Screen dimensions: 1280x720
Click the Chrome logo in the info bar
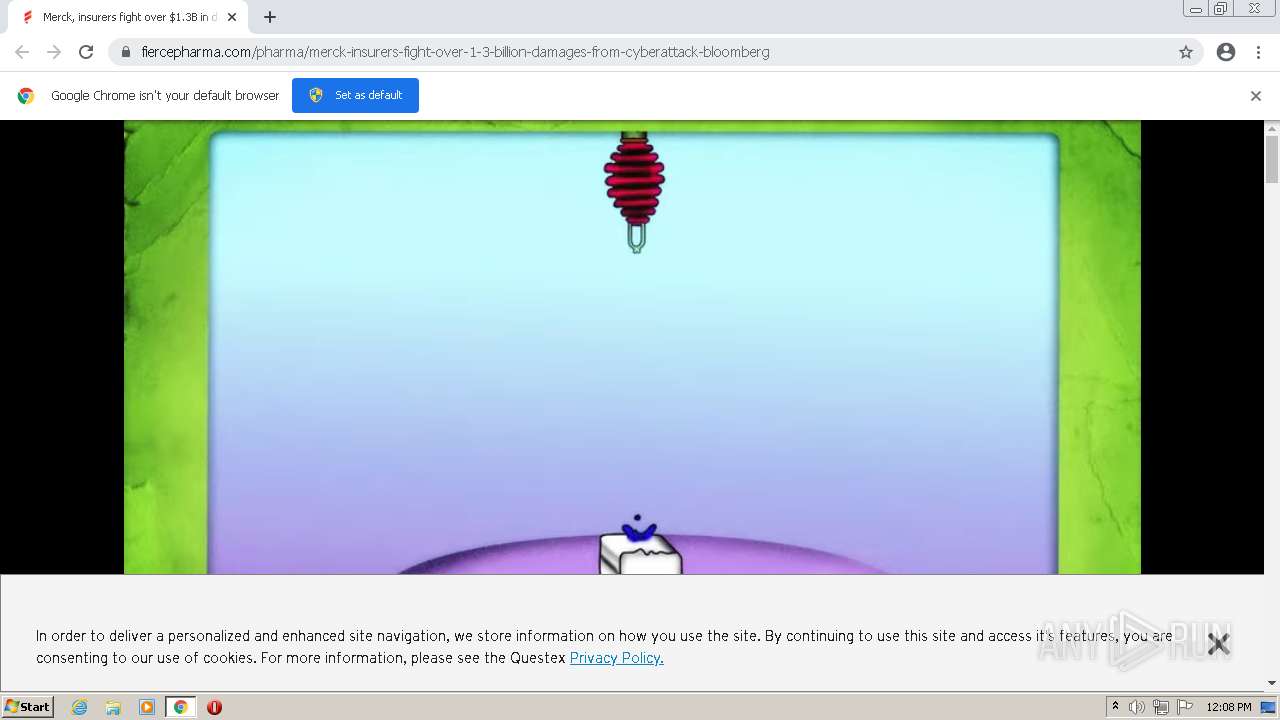(x=26, y=96)
